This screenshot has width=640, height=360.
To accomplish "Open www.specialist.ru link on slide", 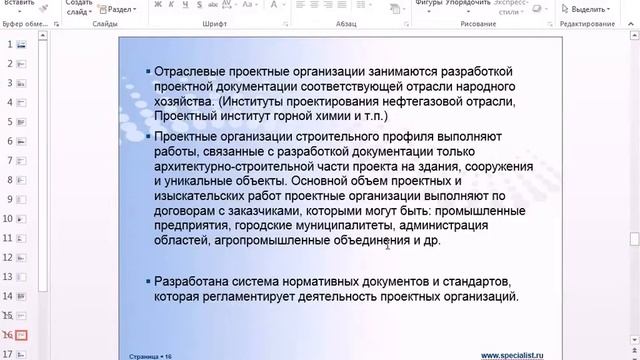I will 512,356.
